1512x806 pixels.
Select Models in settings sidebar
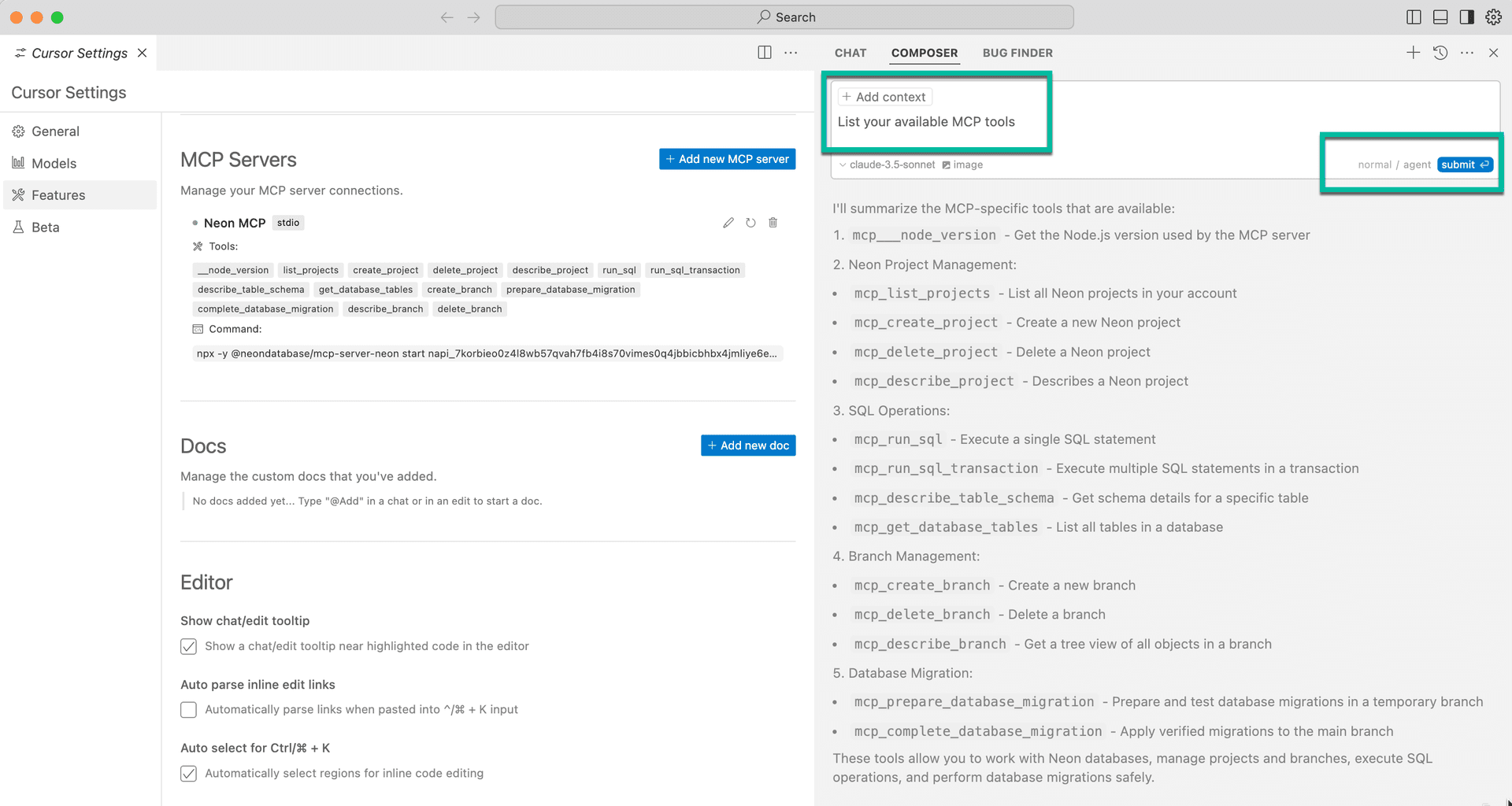(x=54, y=163)
